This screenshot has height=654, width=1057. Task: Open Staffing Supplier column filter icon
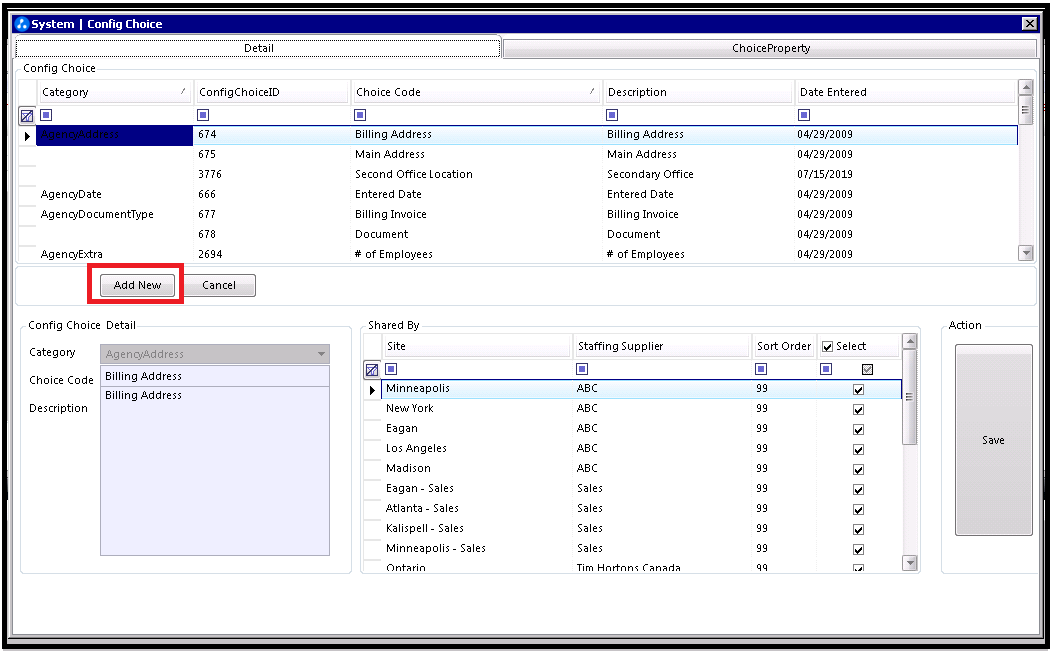pos(582,369)
